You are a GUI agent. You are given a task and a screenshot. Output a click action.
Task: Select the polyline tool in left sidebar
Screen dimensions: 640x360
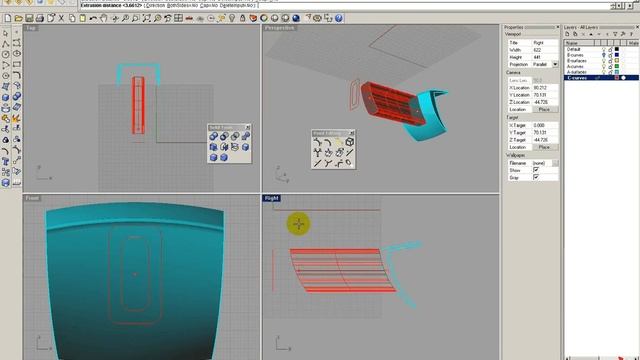point(5,44)
